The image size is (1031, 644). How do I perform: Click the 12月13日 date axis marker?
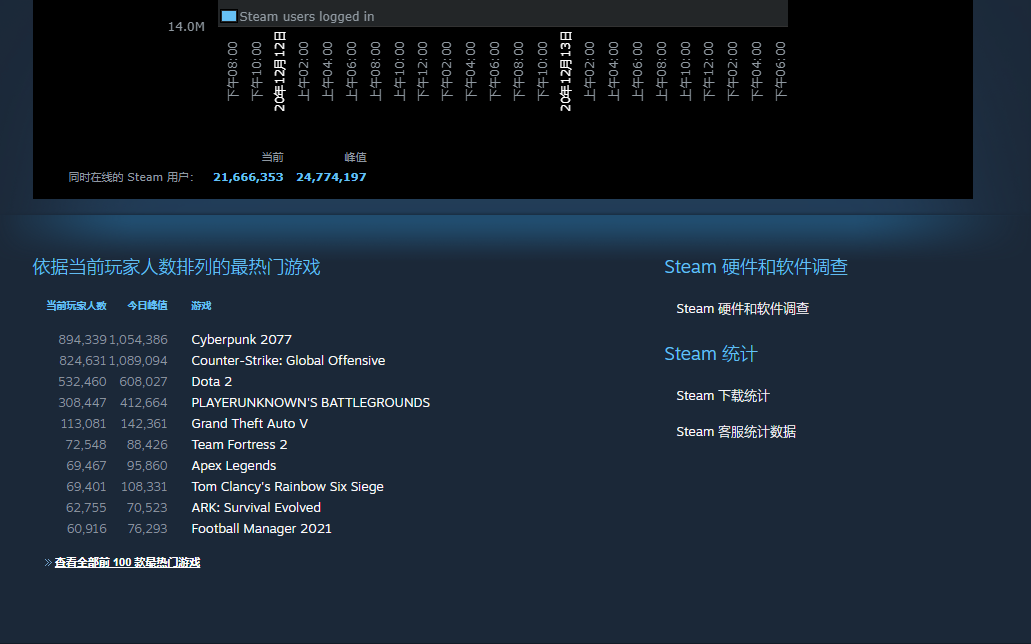point(565,71)
